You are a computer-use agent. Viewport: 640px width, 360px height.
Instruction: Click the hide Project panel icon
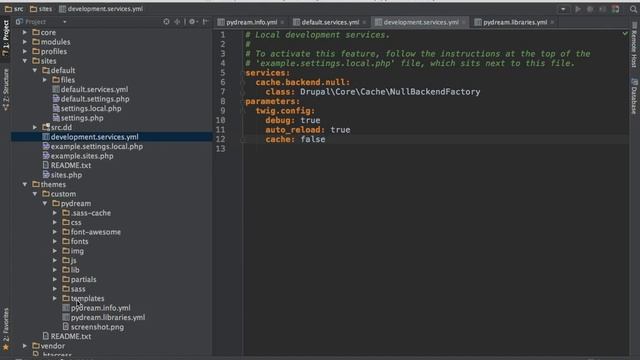coord(205,22)
